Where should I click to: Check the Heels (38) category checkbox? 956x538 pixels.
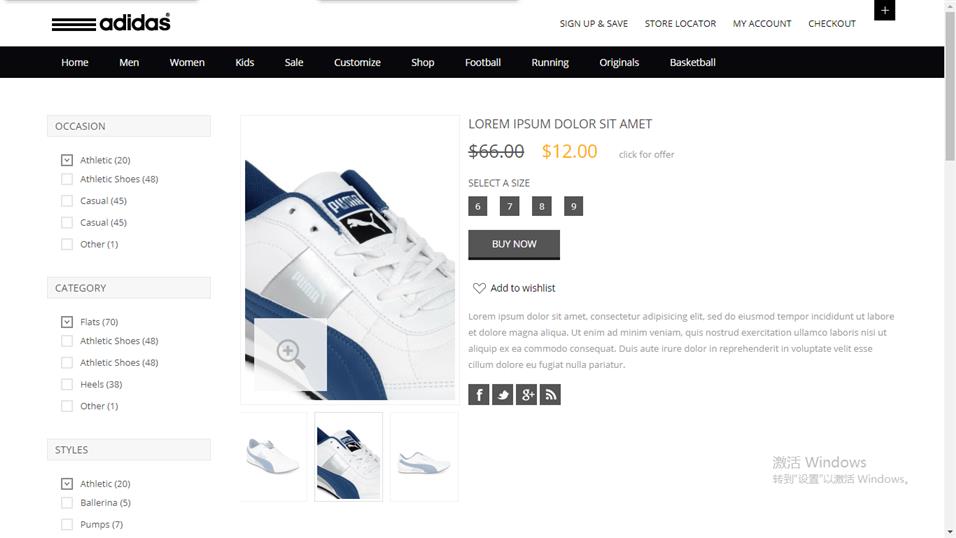[x=67, y=384]
